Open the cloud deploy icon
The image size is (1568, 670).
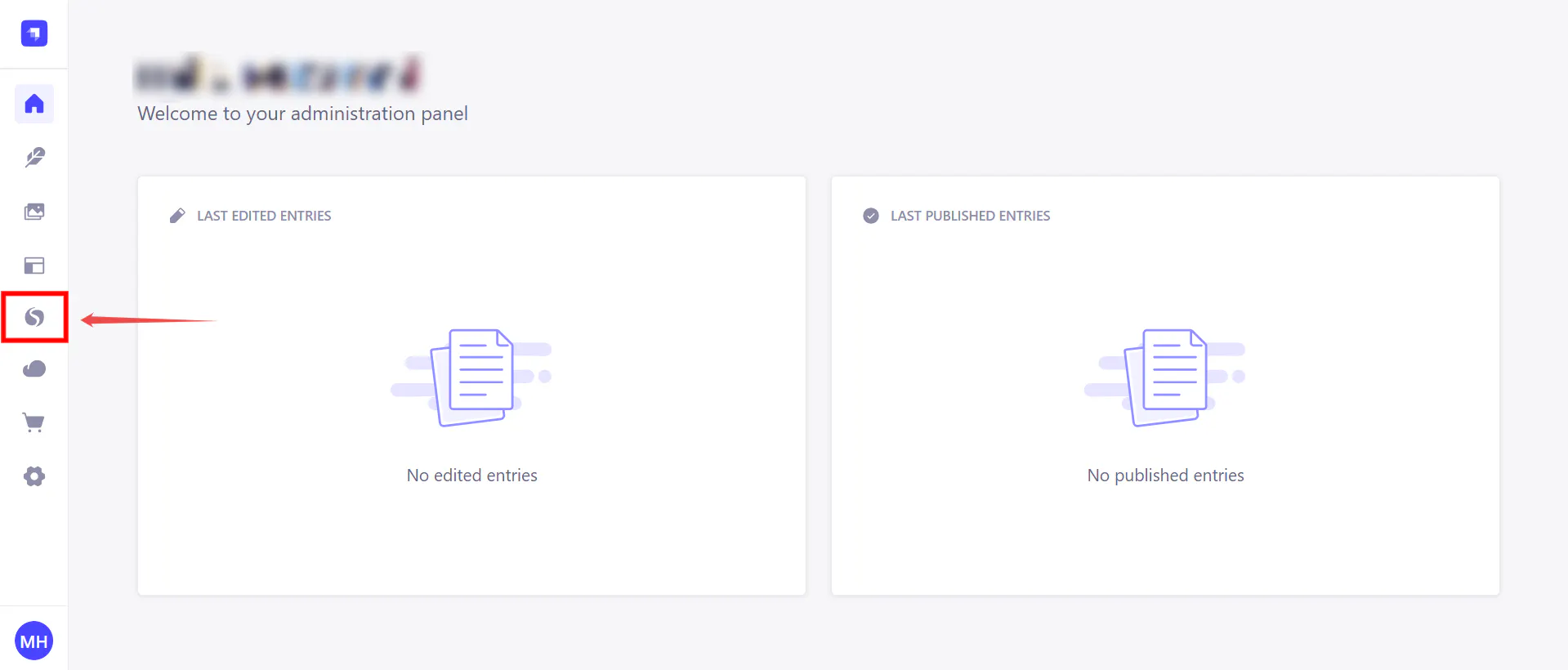pos(34,369)
